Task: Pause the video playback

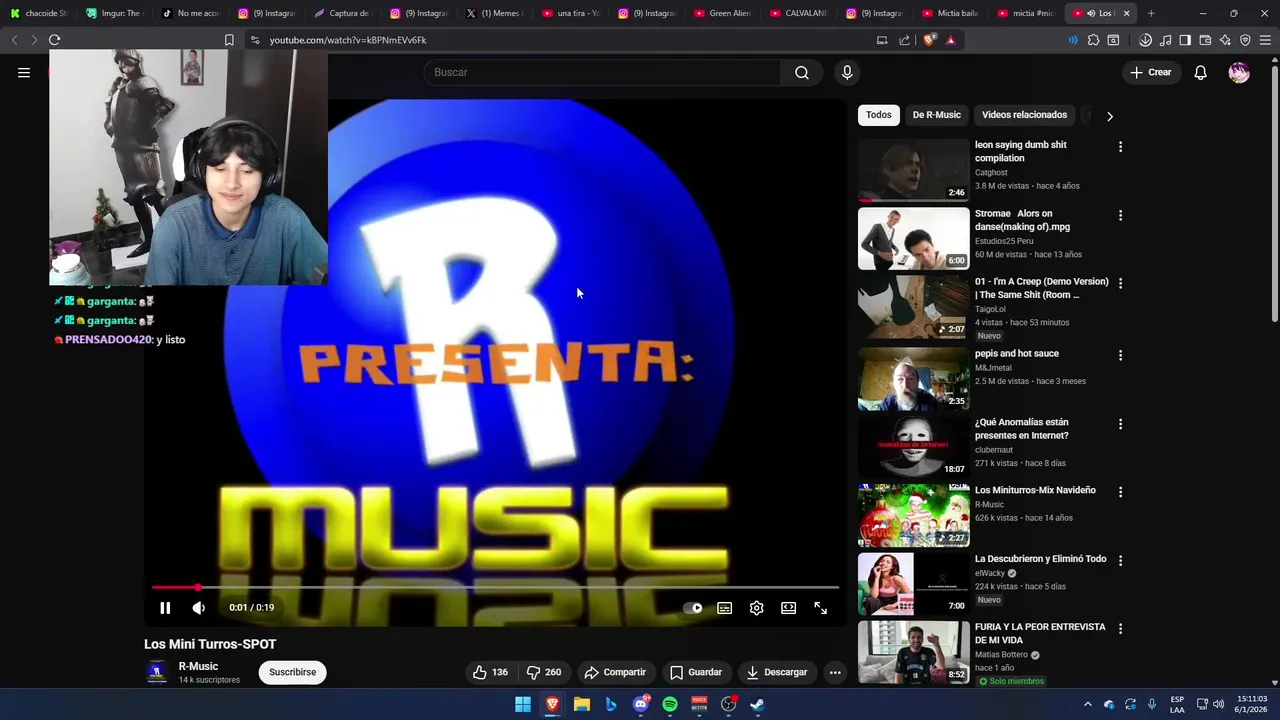Action: (x=165, y=607)
